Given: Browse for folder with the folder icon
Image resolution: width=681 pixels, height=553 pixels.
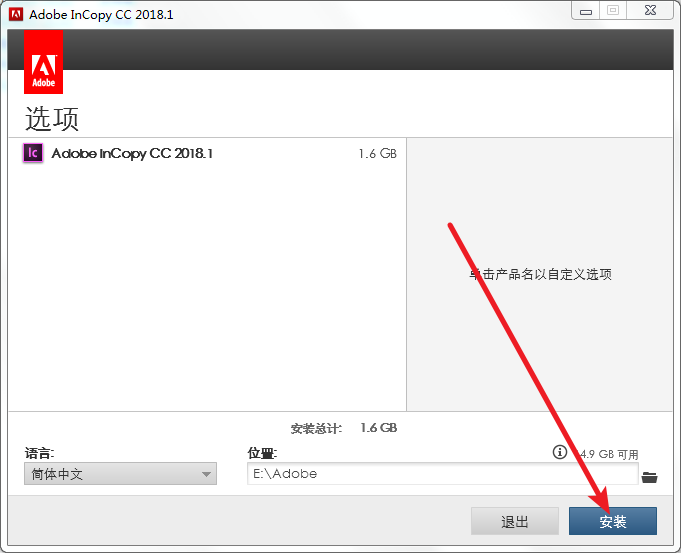Looking at the screenshot, I should pyautogui.click(x=649, y=477).
